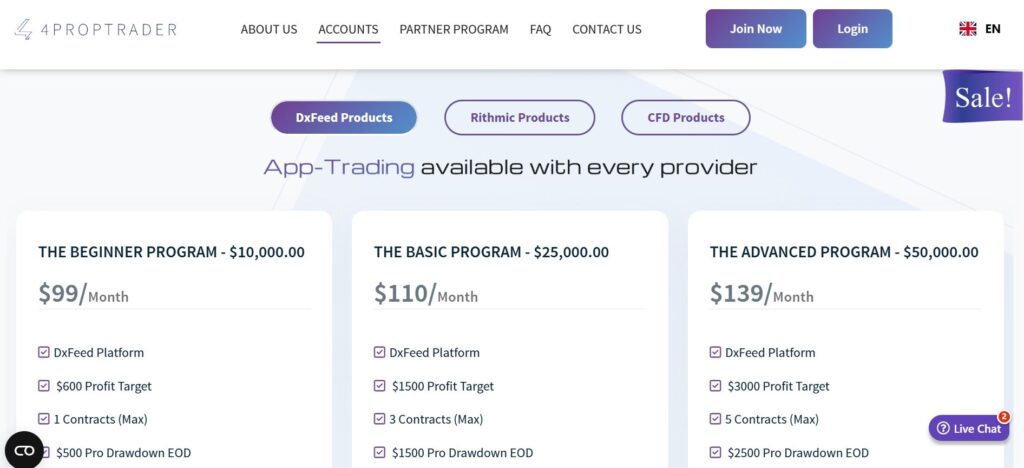Click the Sale! ribbon badge
Screen dimensions: 1024x468
[x=982, y=97]
